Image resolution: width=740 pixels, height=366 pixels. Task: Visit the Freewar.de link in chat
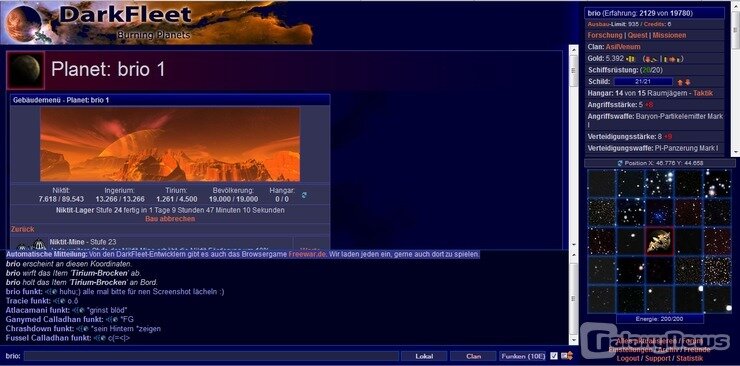(x=307, y=254)
